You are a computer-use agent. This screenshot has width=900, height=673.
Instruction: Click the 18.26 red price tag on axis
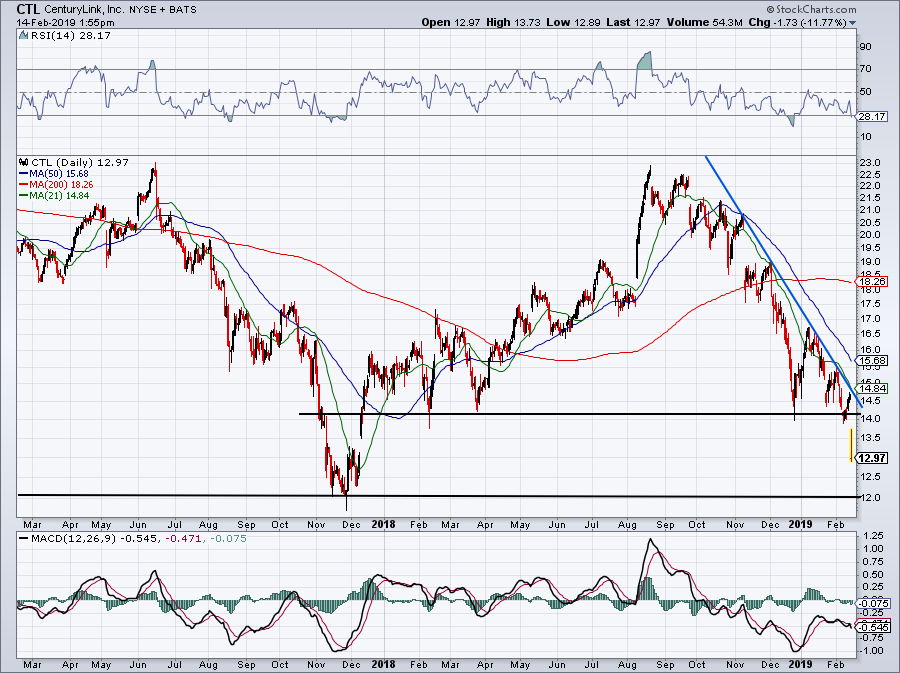click(872, 282)
